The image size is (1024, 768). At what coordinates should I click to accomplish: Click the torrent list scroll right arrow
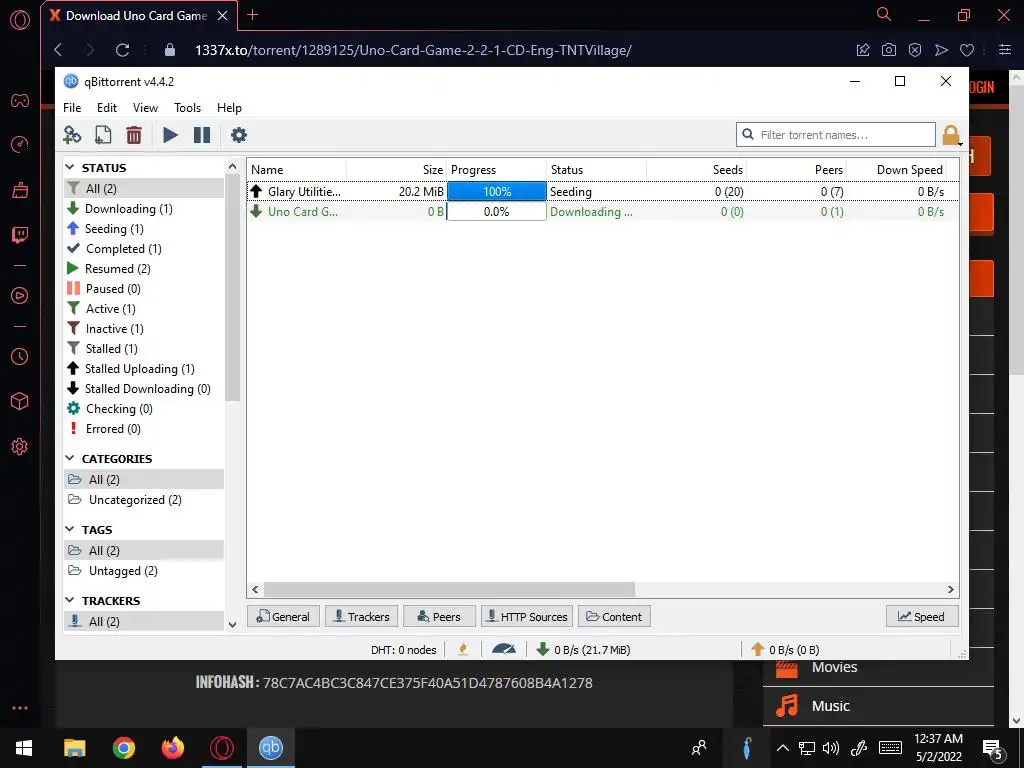pos(951,589)
